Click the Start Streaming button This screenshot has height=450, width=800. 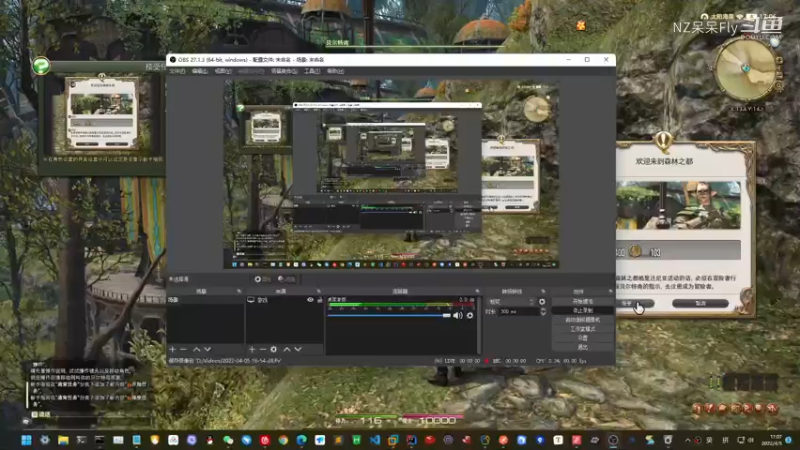(583, 302)
